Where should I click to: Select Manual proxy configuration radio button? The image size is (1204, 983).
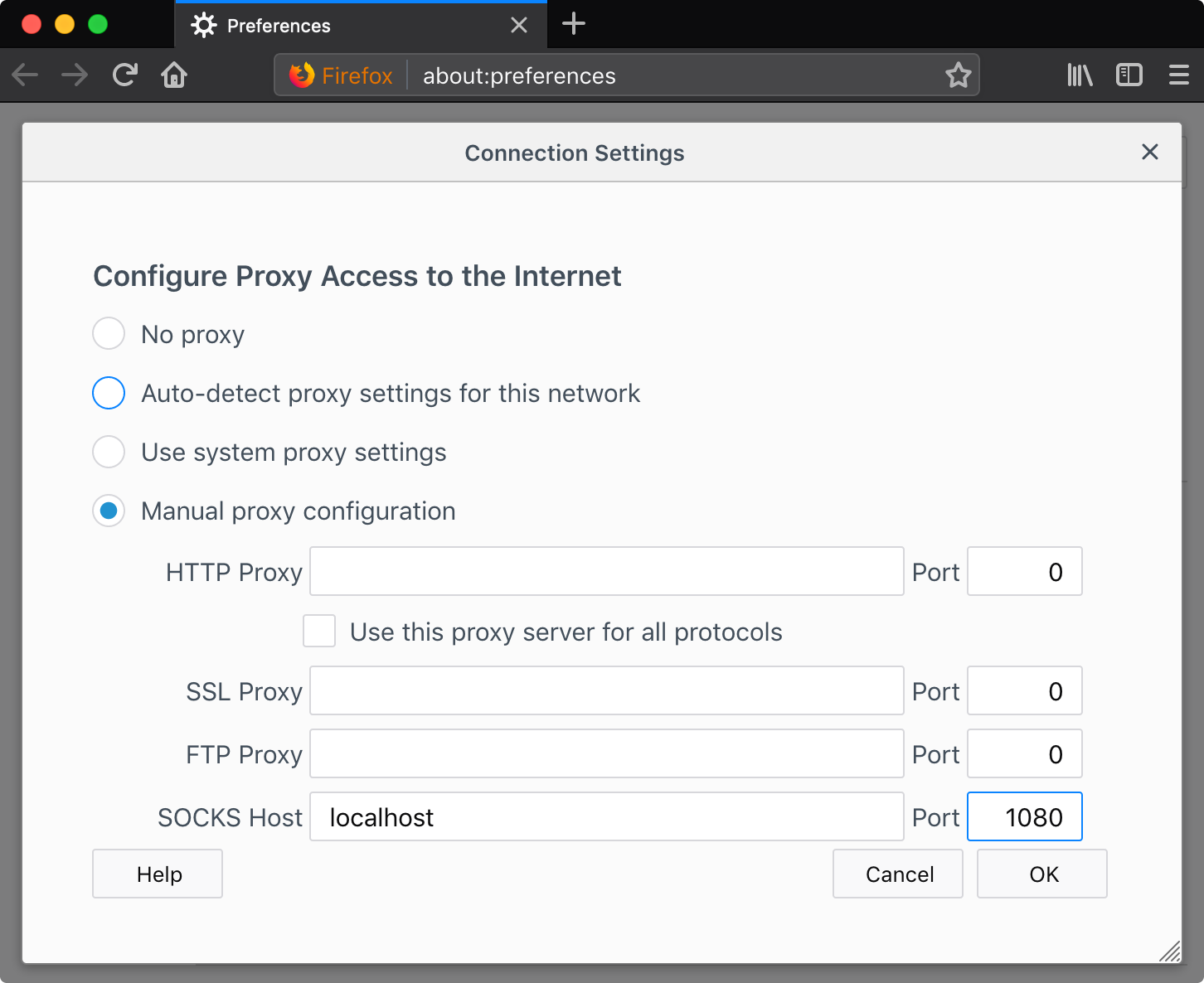pyautogui.click(x=109, y=511)
